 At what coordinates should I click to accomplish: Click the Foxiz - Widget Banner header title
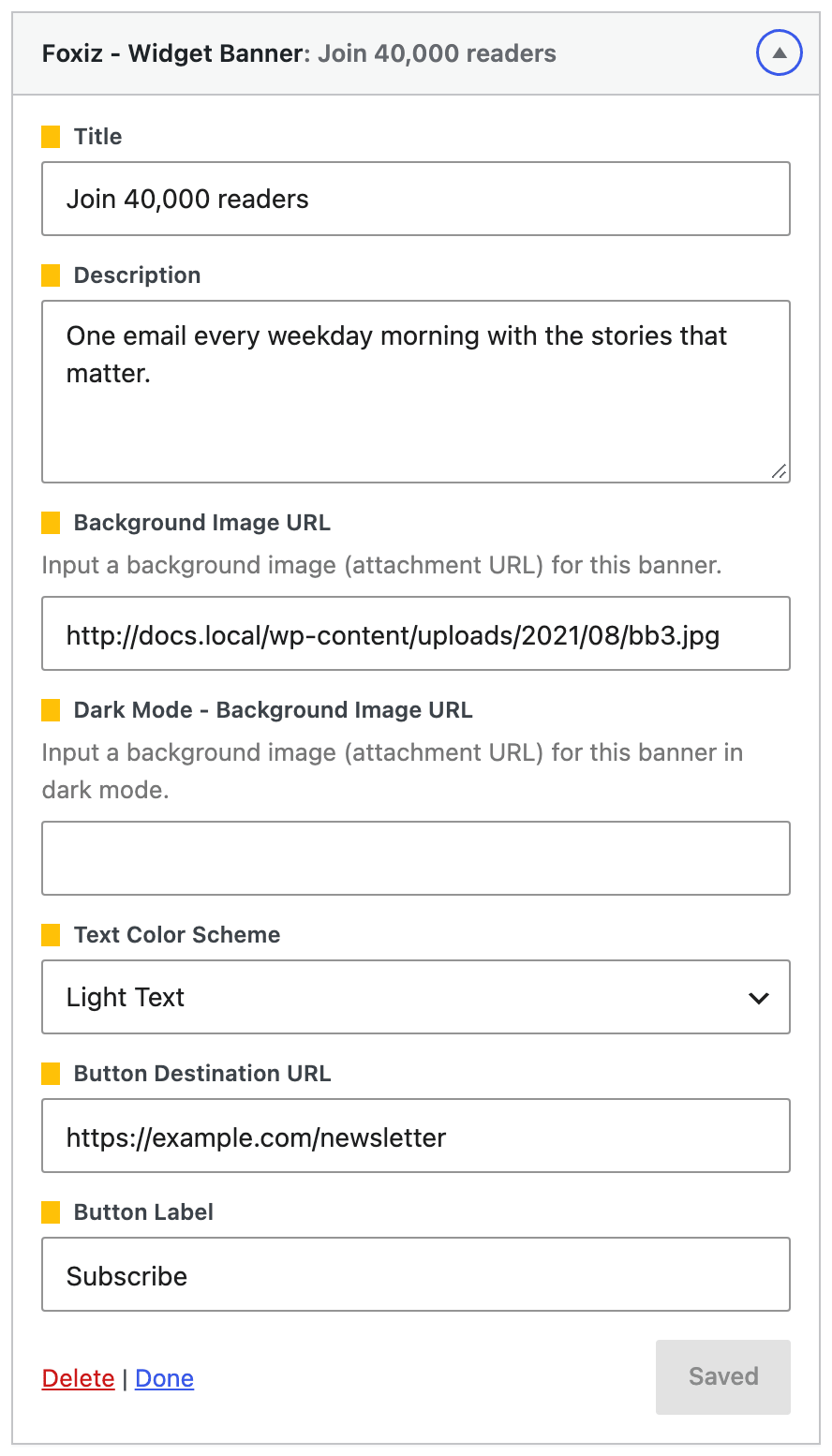[299, 53]
